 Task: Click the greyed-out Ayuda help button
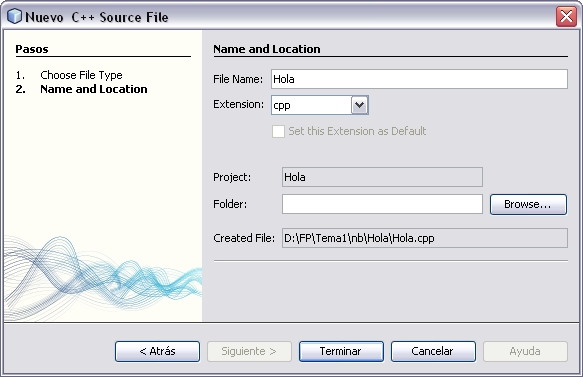[525, 351]
